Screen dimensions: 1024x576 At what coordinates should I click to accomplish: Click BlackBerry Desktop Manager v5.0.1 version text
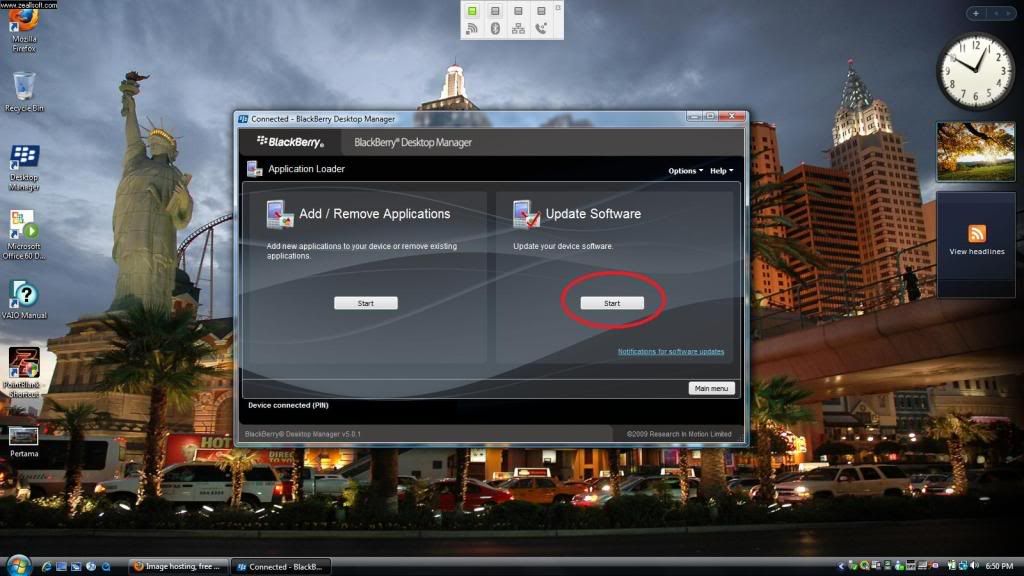(302, 434)
